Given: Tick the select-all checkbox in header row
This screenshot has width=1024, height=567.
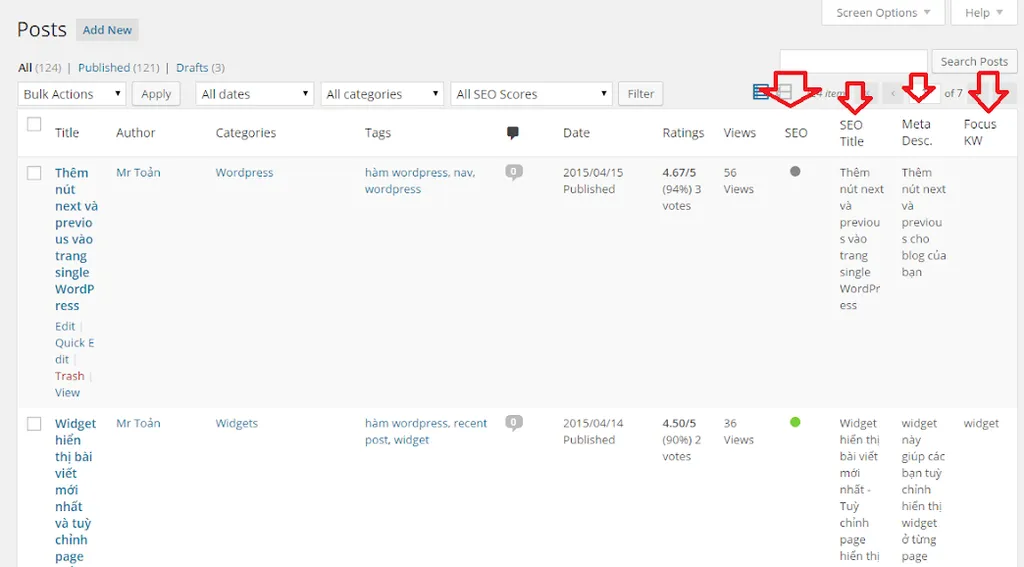Looking at the screenshot, I should click(34, 125).
